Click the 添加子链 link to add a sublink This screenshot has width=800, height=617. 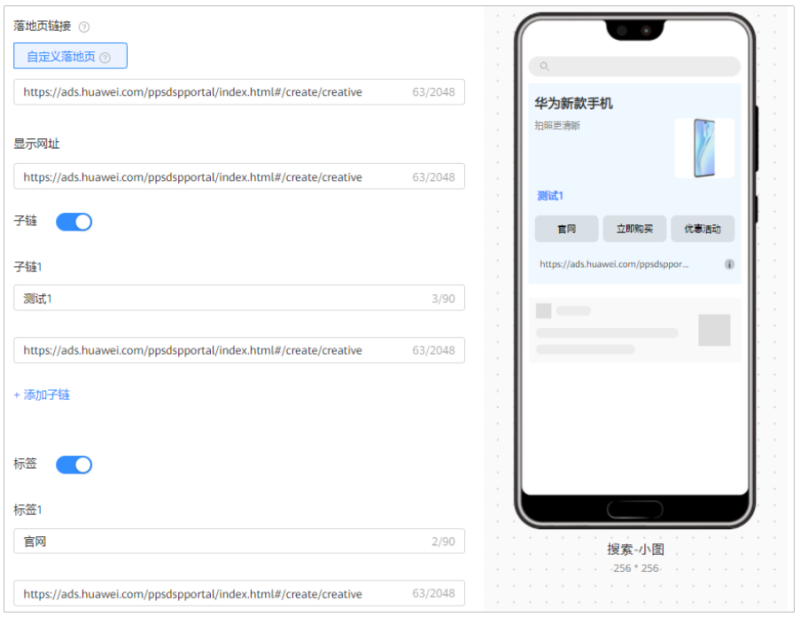[x=44, y=393]
